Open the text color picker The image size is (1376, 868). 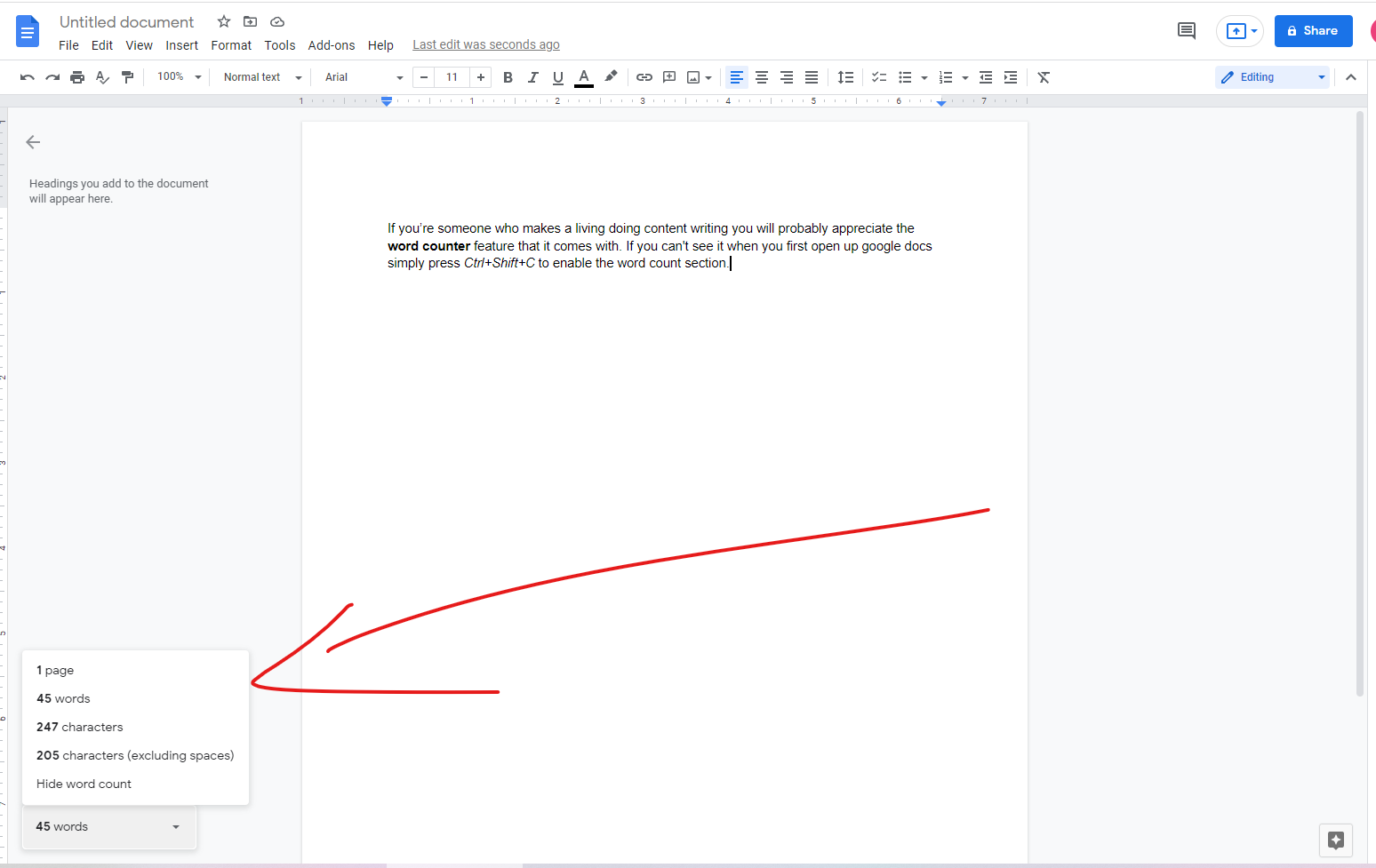[x=584, y=77]
